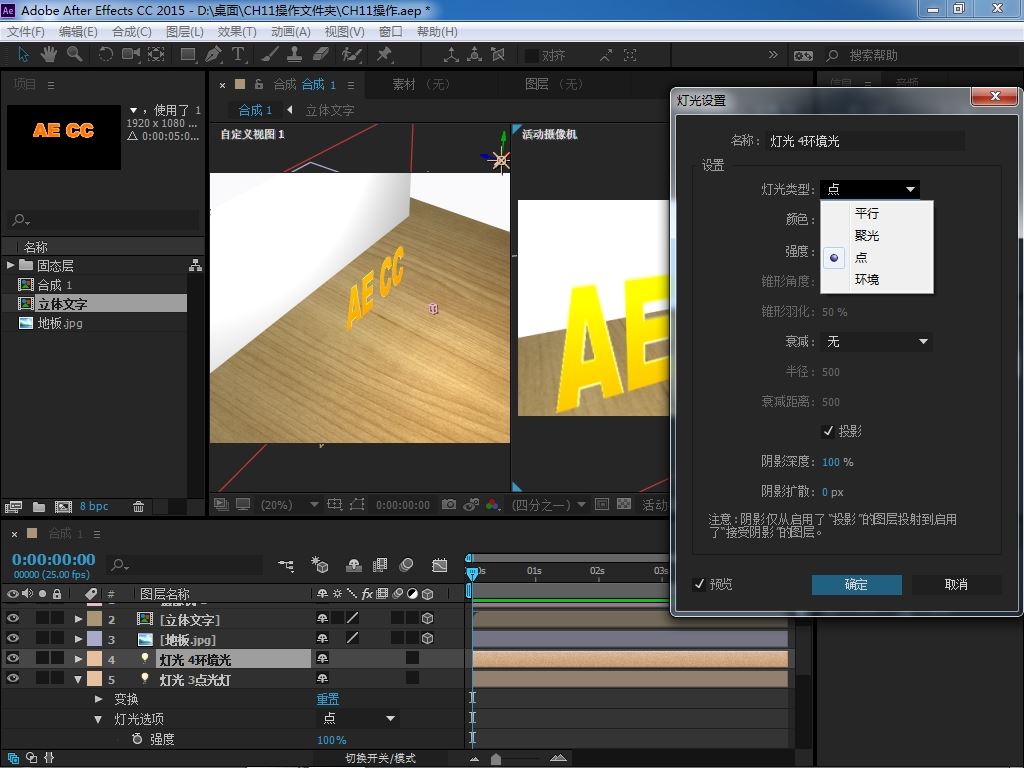Click the timeline zoom slider handle
The width and height of the screenshot is (1024, 768).
point(496,758)
